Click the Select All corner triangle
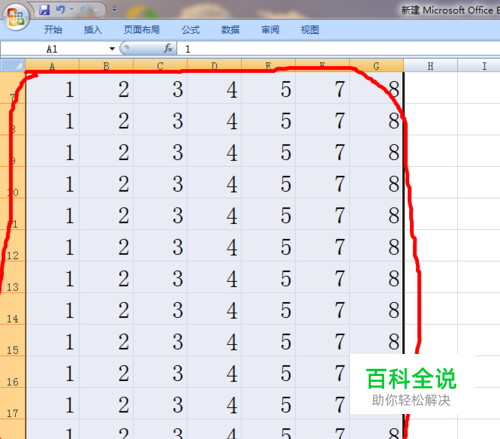Screen dimensions: 500x439 point(13,65)
